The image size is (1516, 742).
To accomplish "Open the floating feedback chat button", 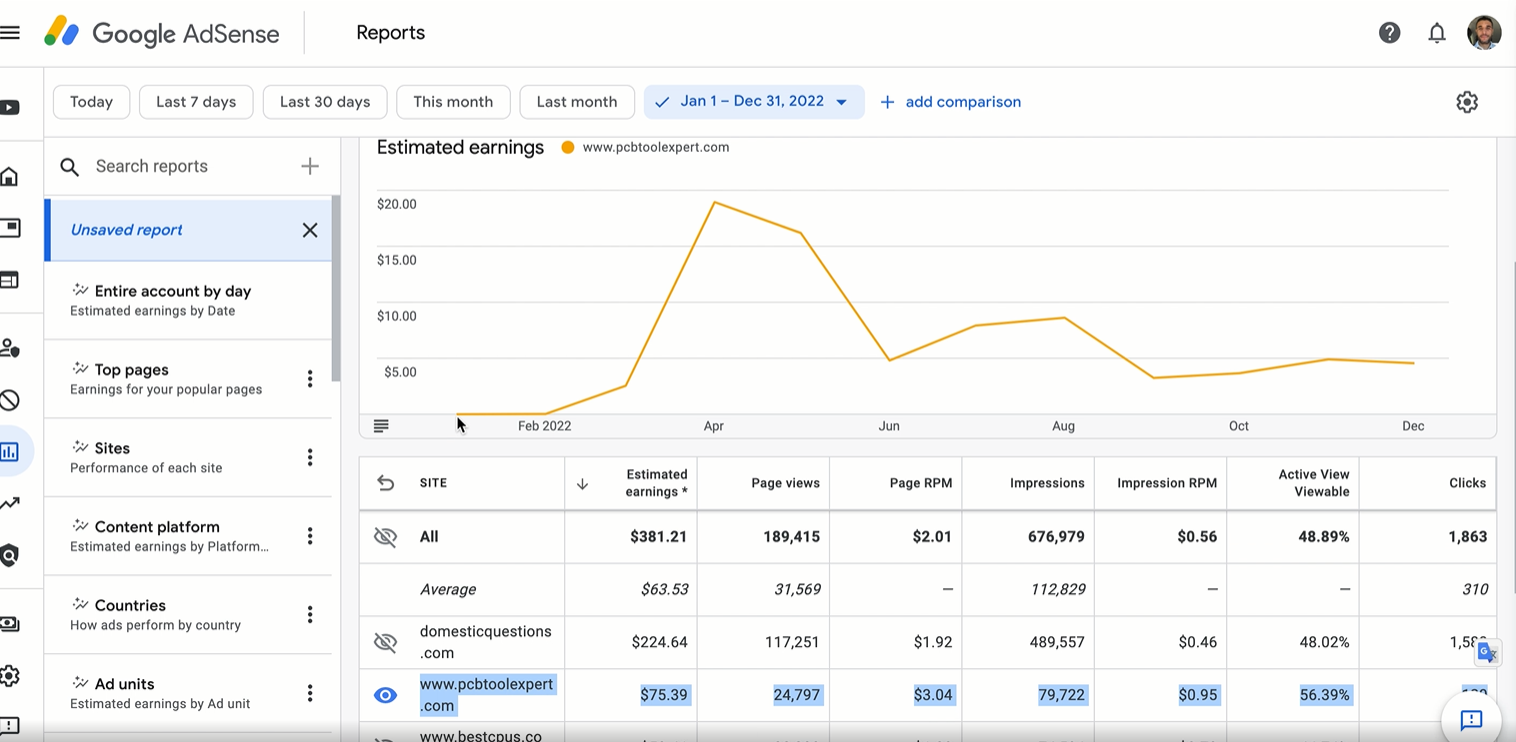I will pos(1471,720).
